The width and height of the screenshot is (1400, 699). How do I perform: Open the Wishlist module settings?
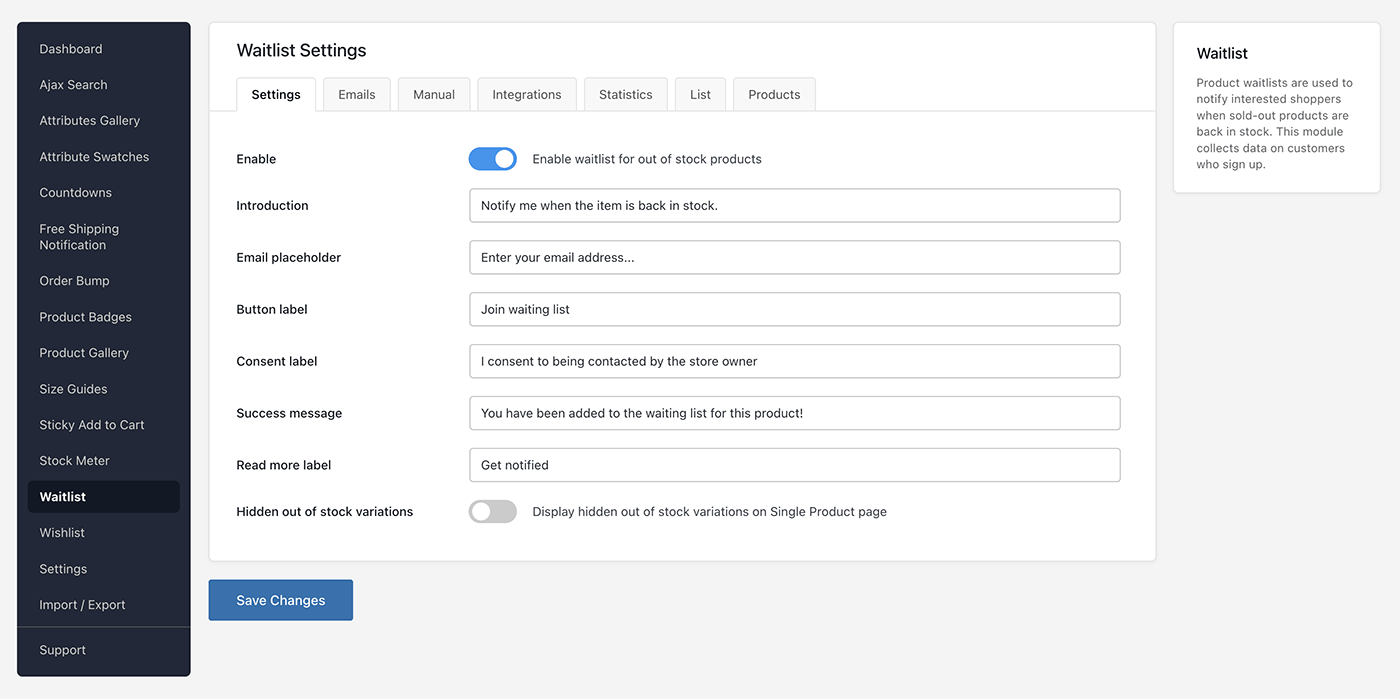click(x=61, y=532)
